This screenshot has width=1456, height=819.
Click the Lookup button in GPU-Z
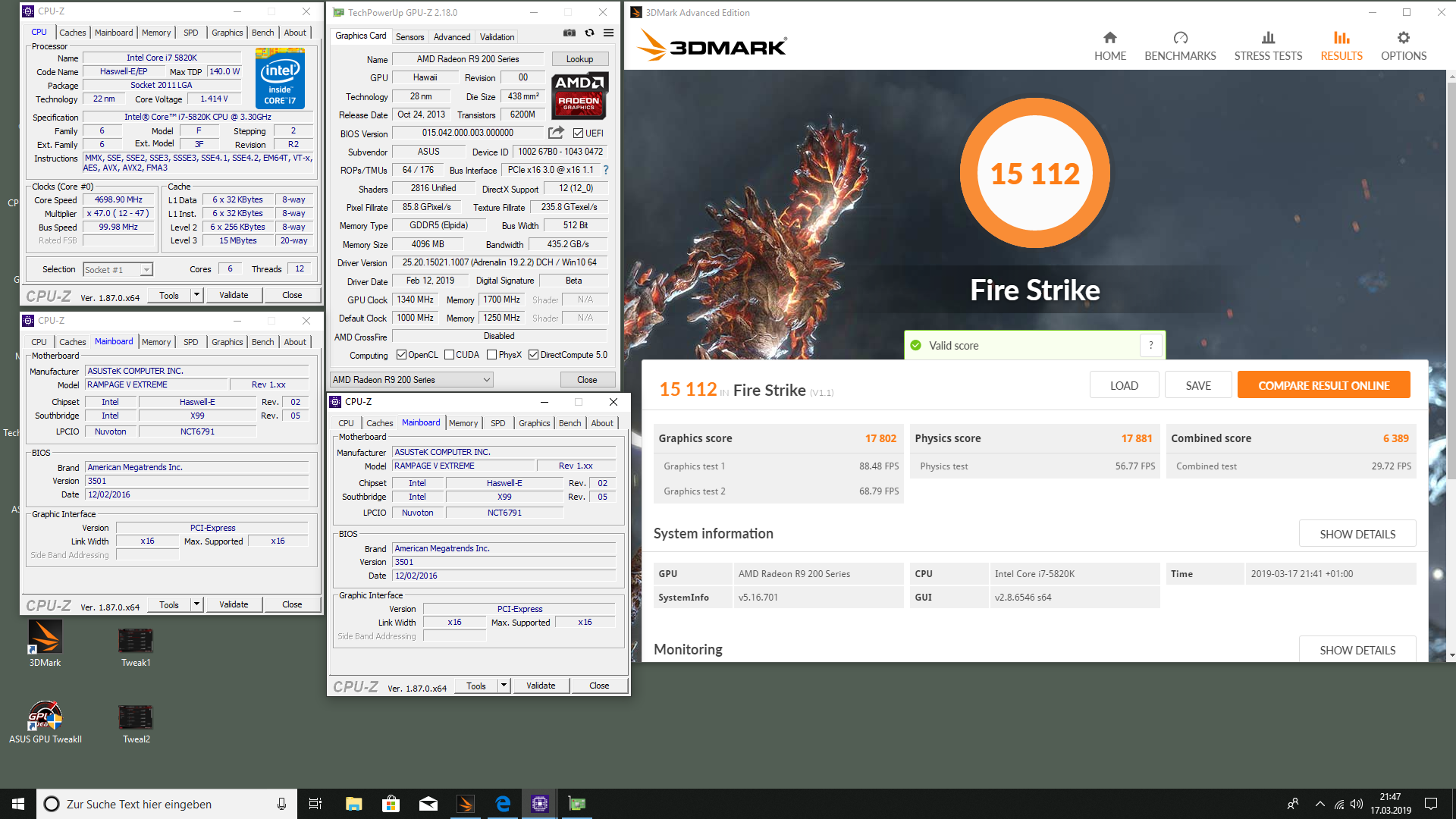click(x=579, y=59)
